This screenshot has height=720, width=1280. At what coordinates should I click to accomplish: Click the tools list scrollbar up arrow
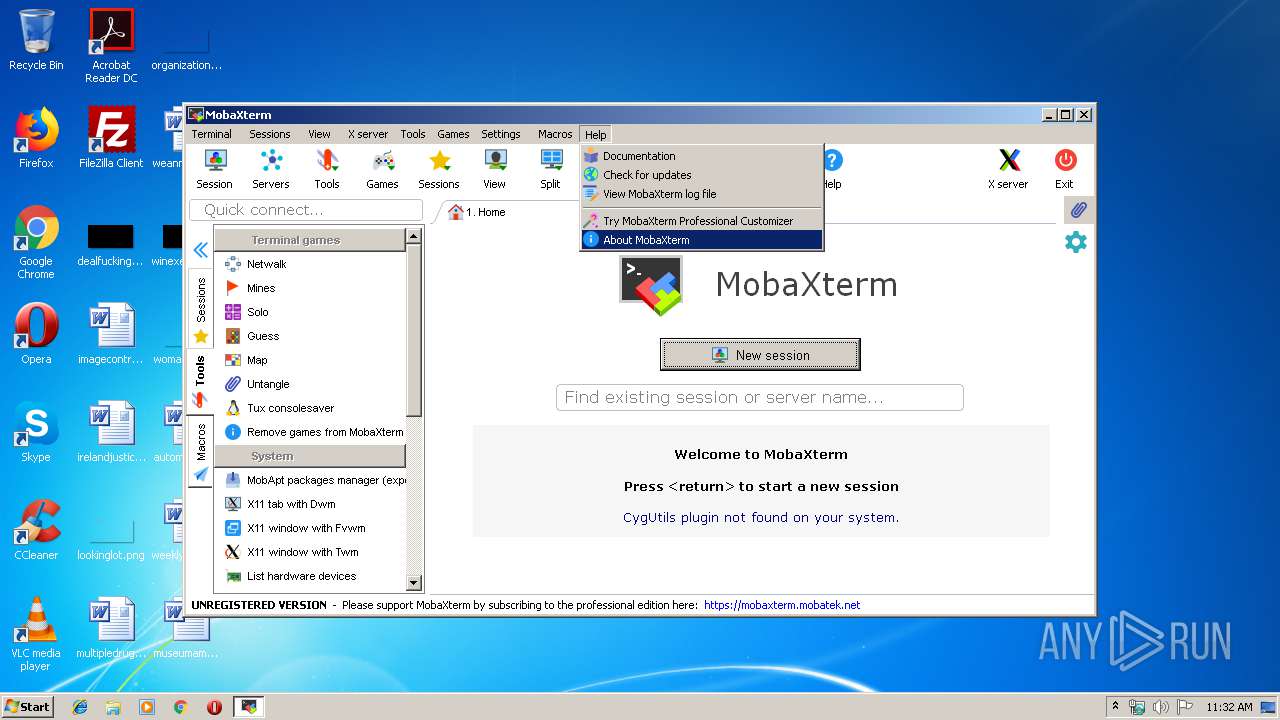(414, 238)
